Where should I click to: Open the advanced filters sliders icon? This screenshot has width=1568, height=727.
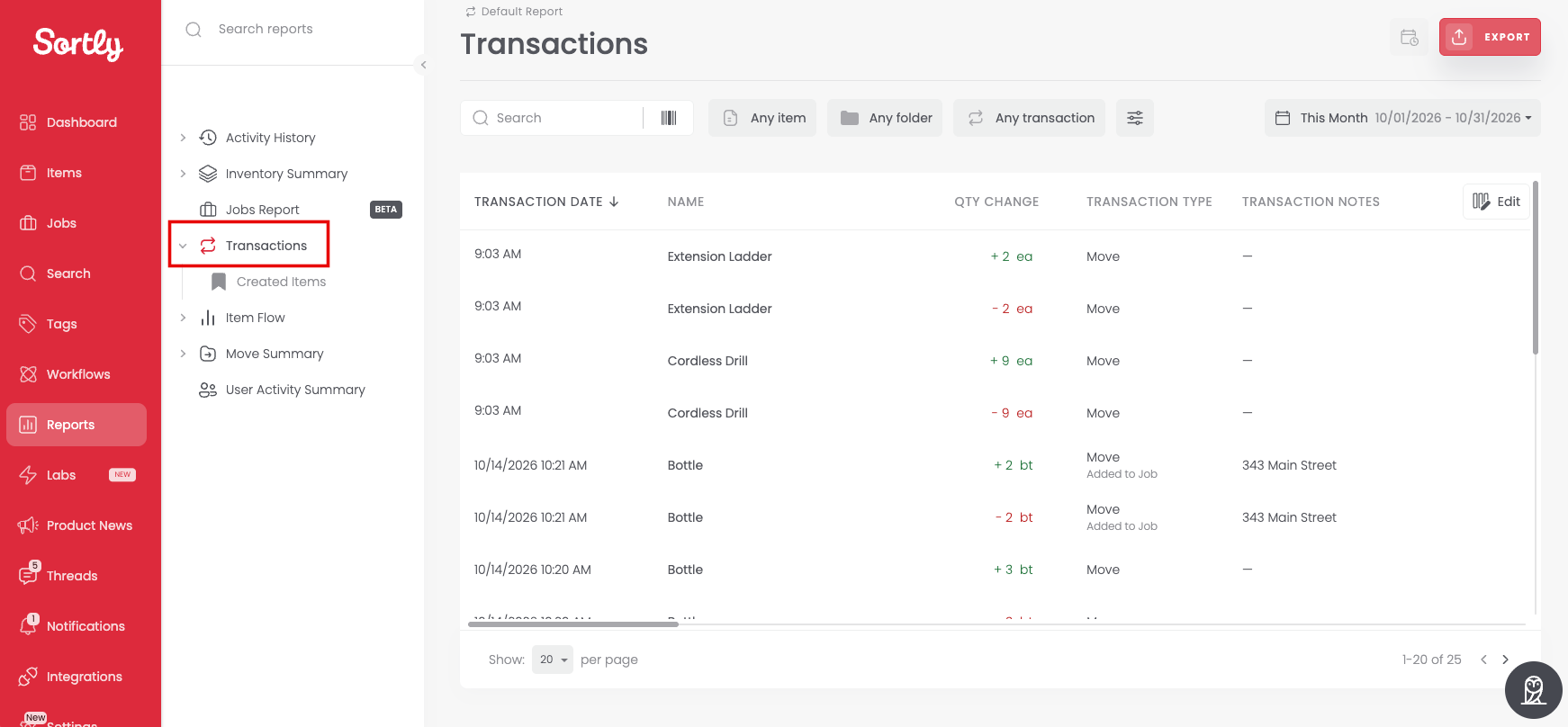click(1135, 118)
